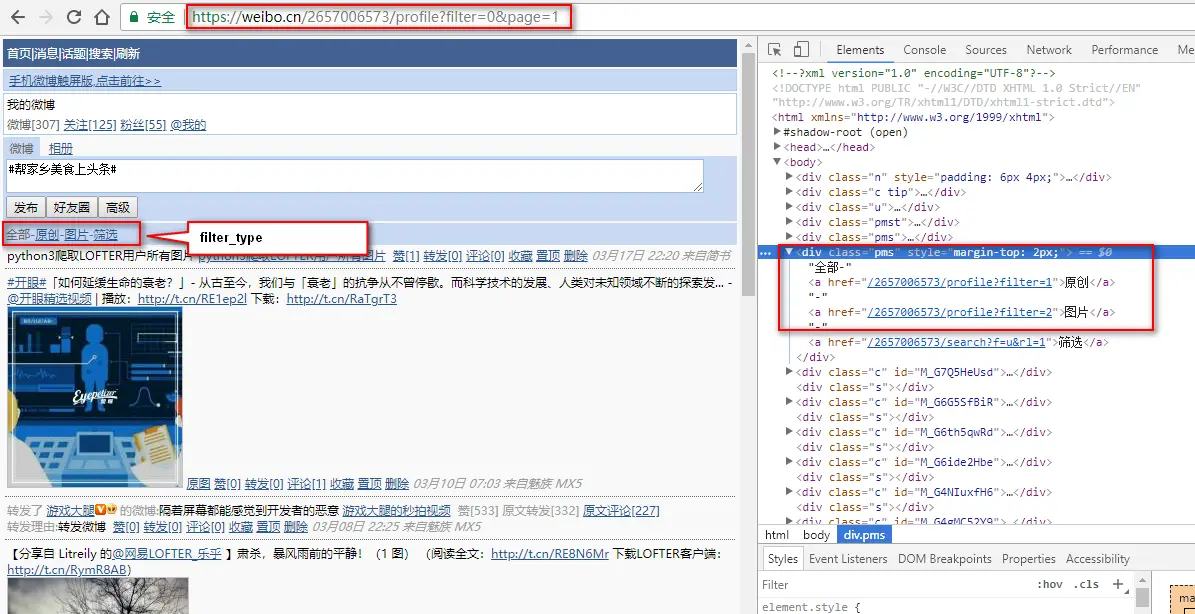The height and width of the screenshot is (614, 1195).
Task: Collapse selected div class="pms" margin-top node
Action: click(790, 252)
